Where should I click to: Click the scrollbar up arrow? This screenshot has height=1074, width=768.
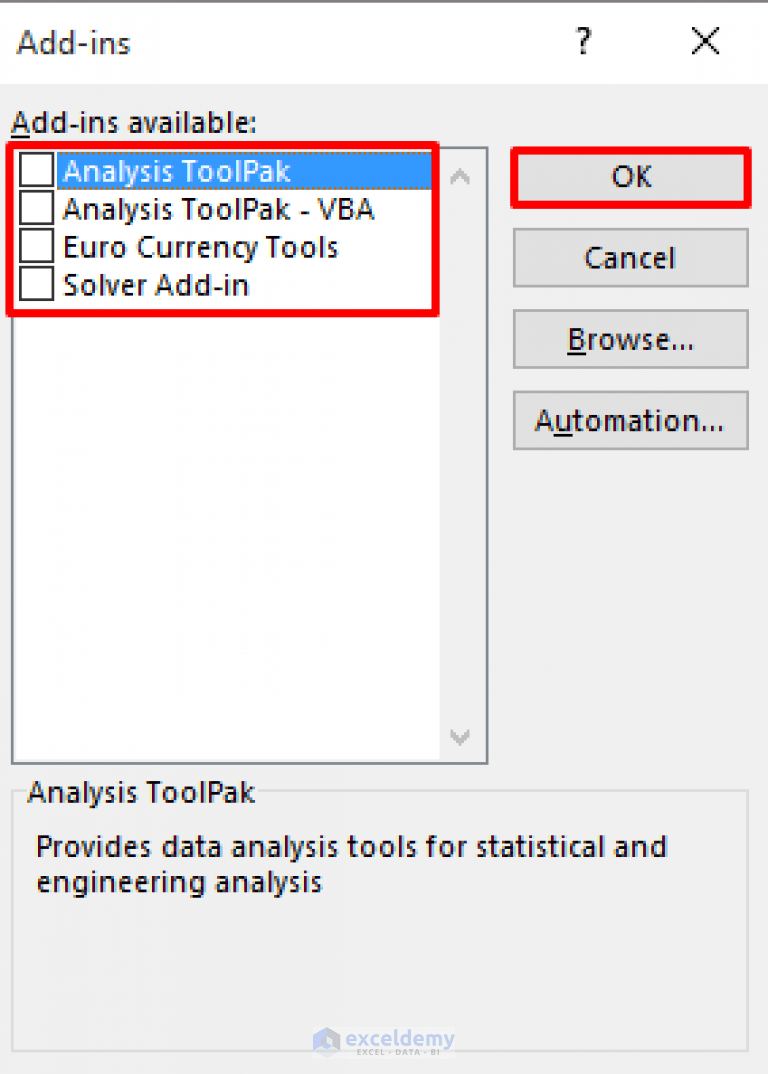point(459,176)
